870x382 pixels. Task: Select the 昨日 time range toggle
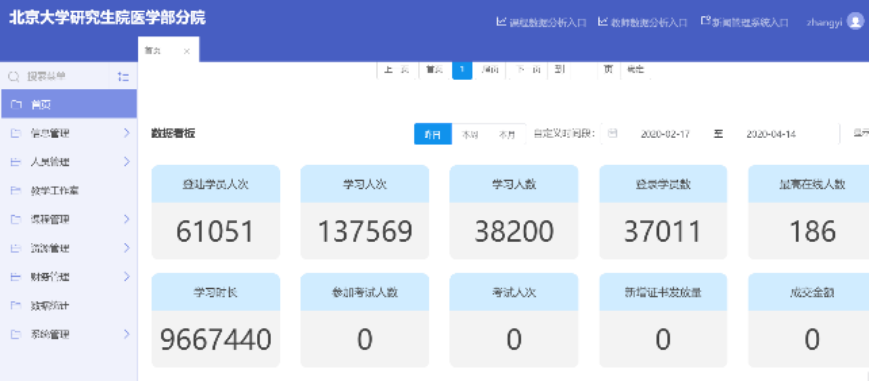[433, 134]
